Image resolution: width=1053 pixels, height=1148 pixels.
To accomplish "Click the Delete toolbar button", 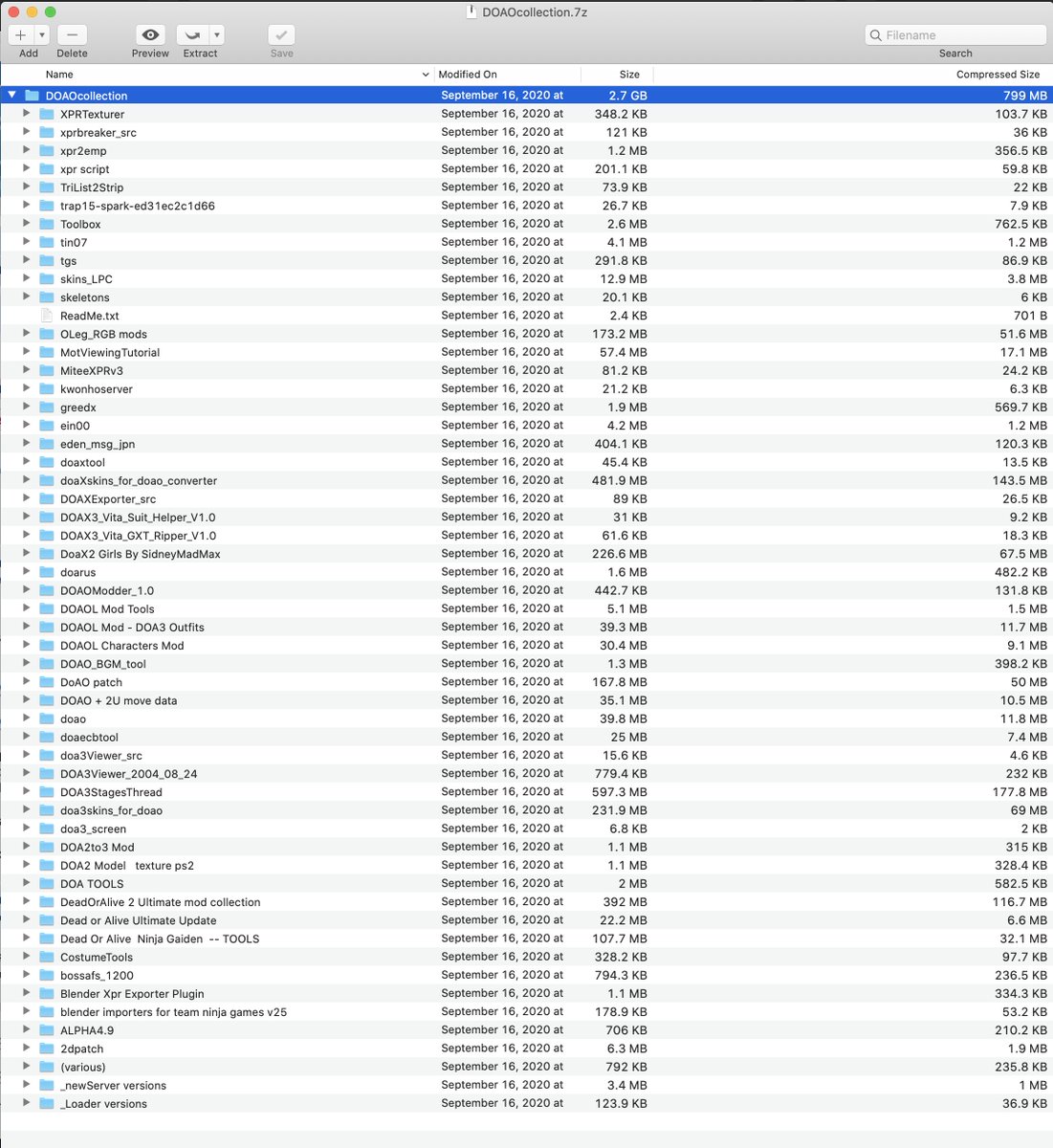I will [73, 35].
